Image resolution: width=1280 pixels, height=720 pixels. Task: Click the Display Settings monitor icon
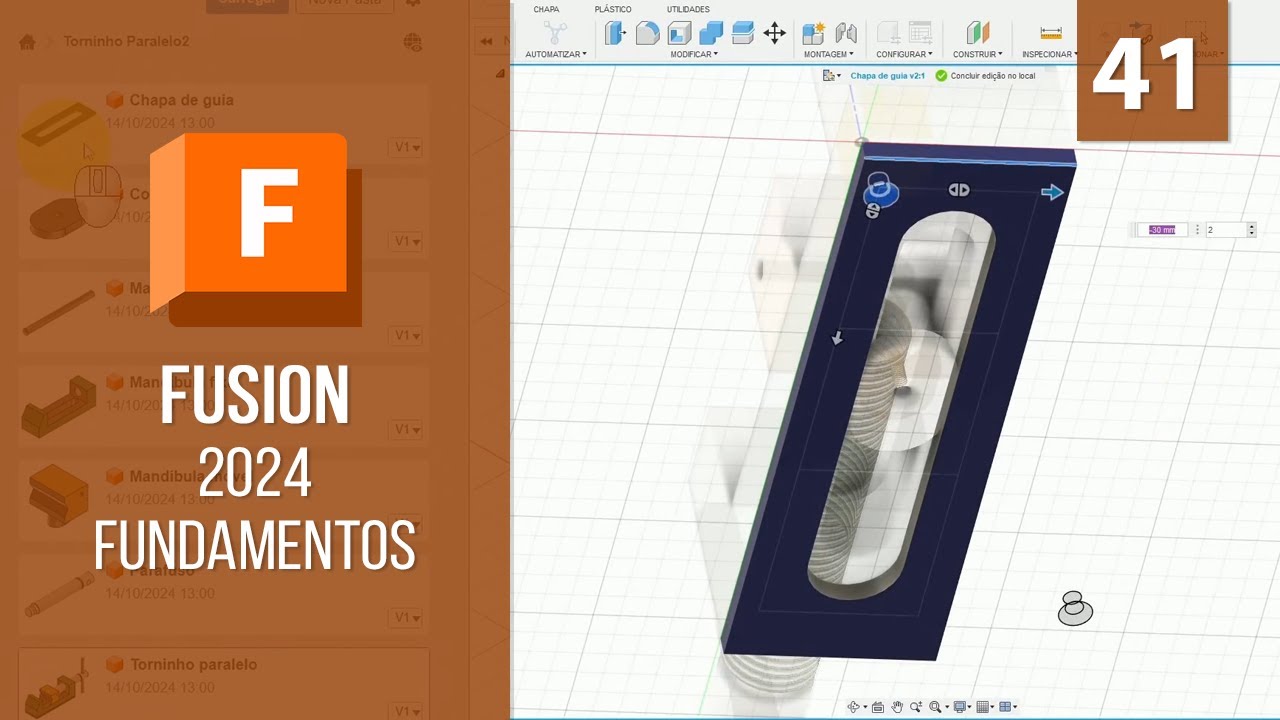coord(960,707)
